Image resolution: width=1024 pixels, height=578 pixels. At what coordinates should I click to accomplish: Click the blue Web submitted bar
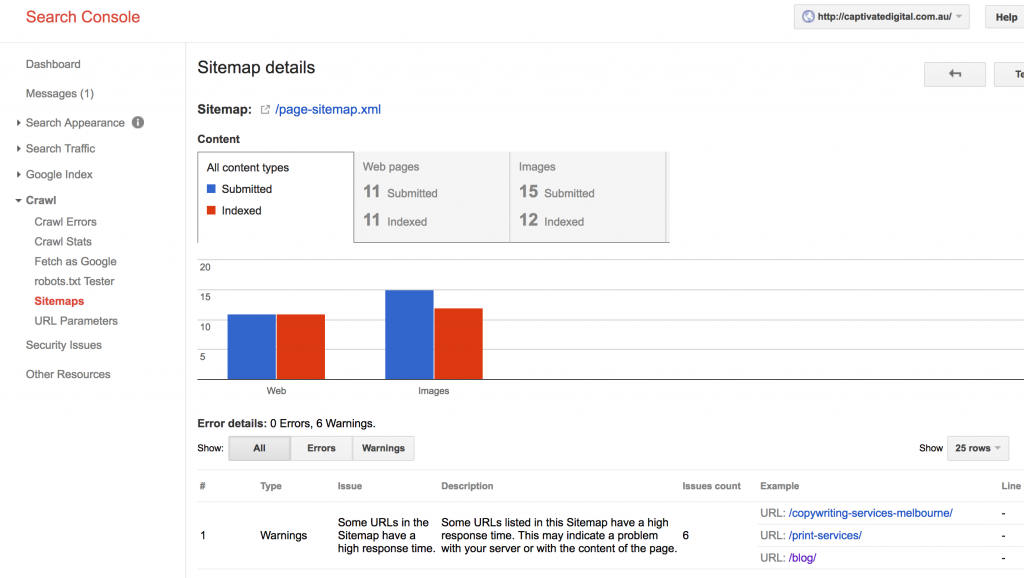click(x=251, y=347)
